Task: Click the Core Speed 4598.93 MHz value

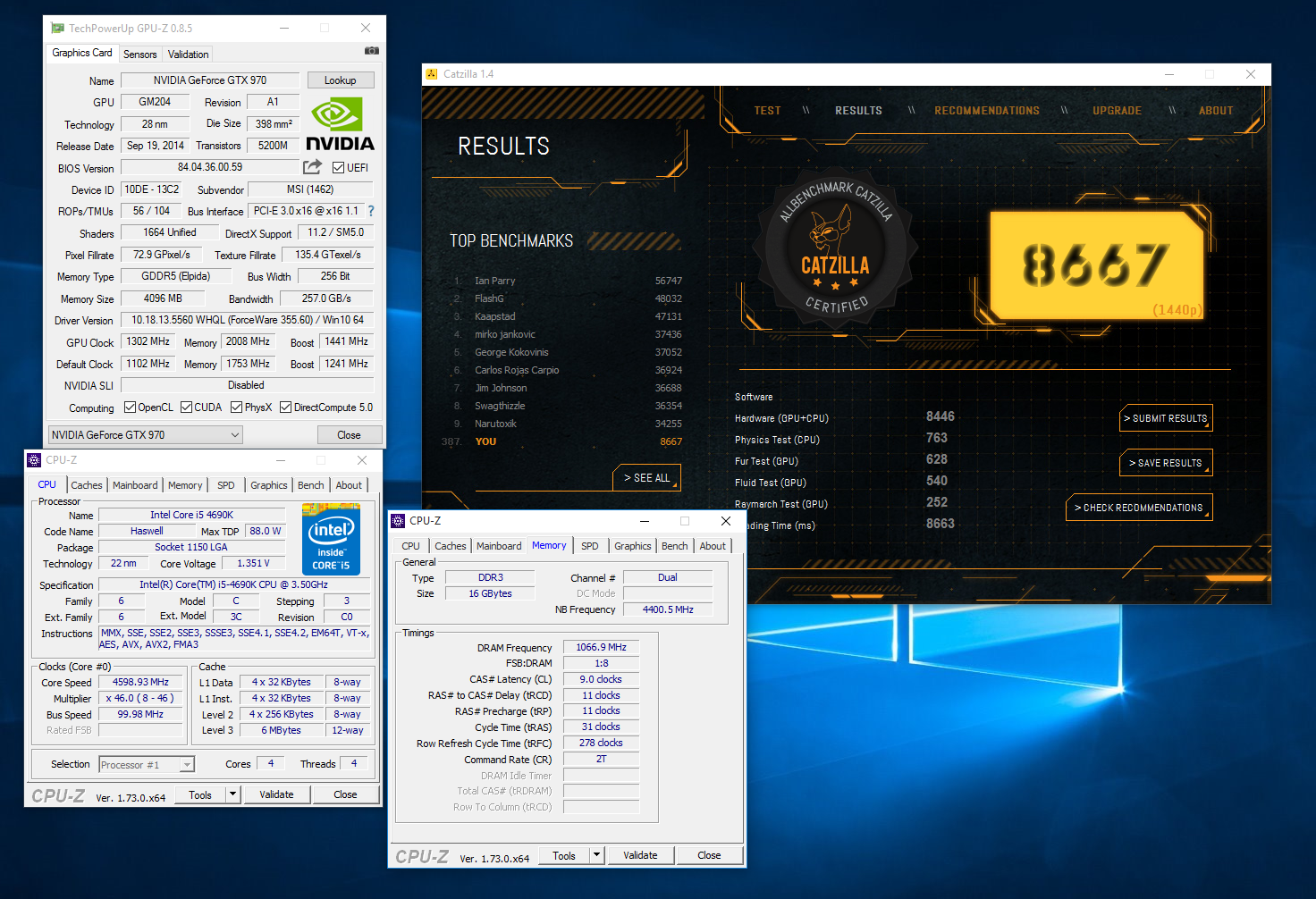Action: (140, 682)
